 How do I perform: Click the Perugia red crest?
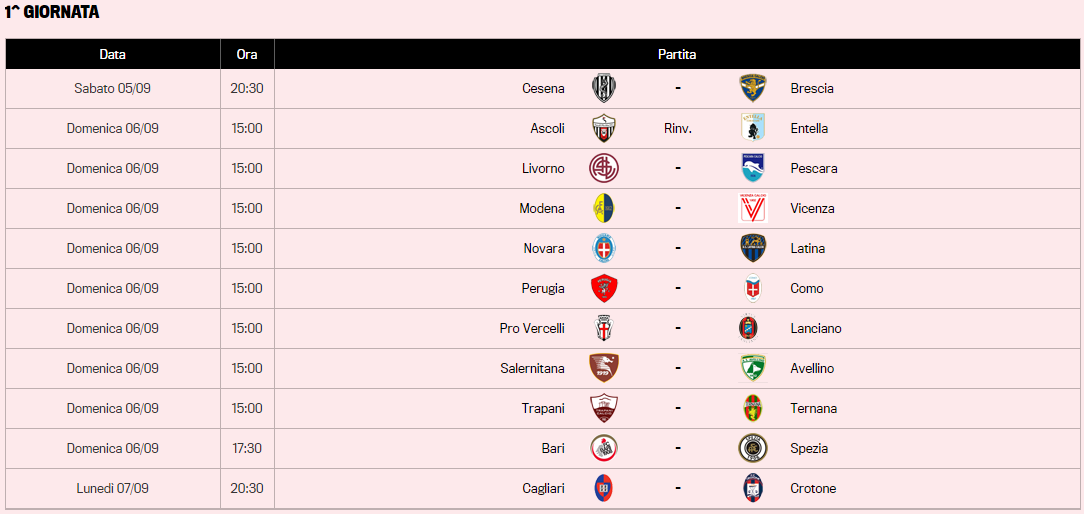click(x=604, y=288)
